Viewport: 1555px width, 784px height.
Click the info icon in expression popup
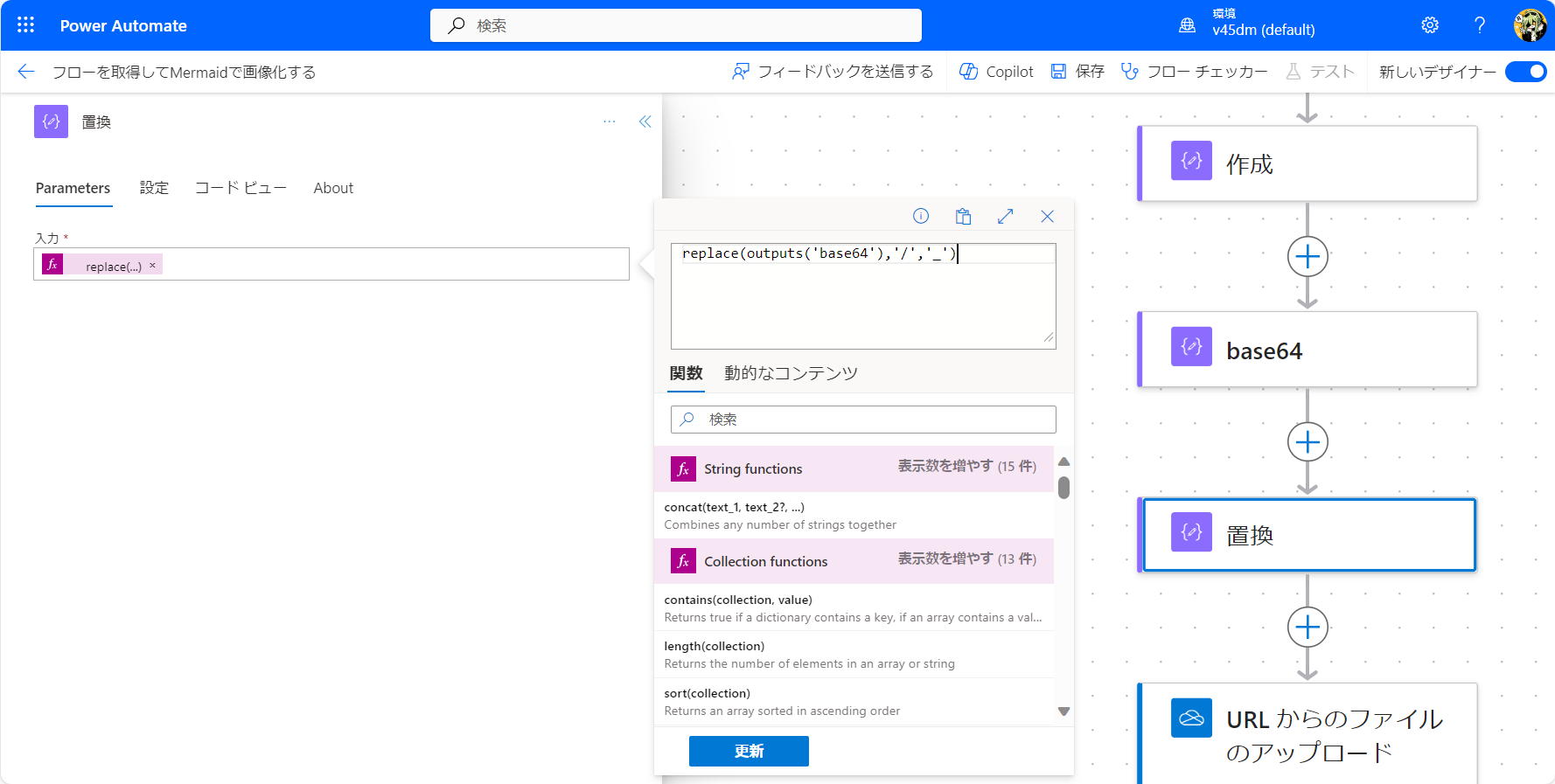(x=921, y=216)
